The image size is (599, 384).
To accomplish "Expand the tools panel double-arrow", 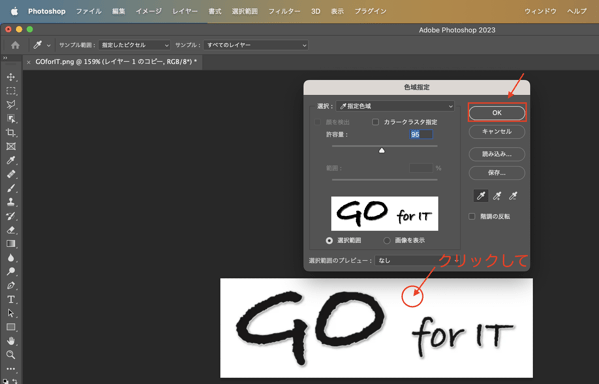I will point(5,58).
